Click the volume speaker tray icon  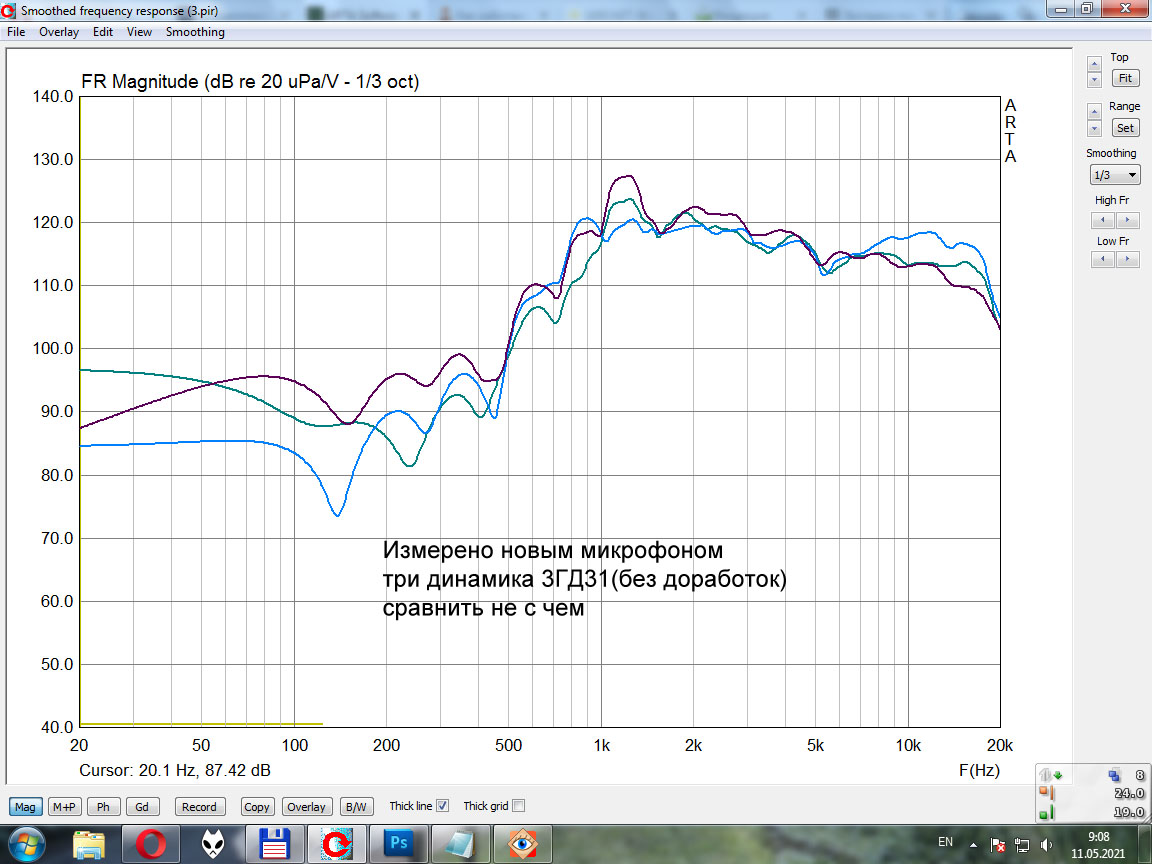click(1046, 845)
